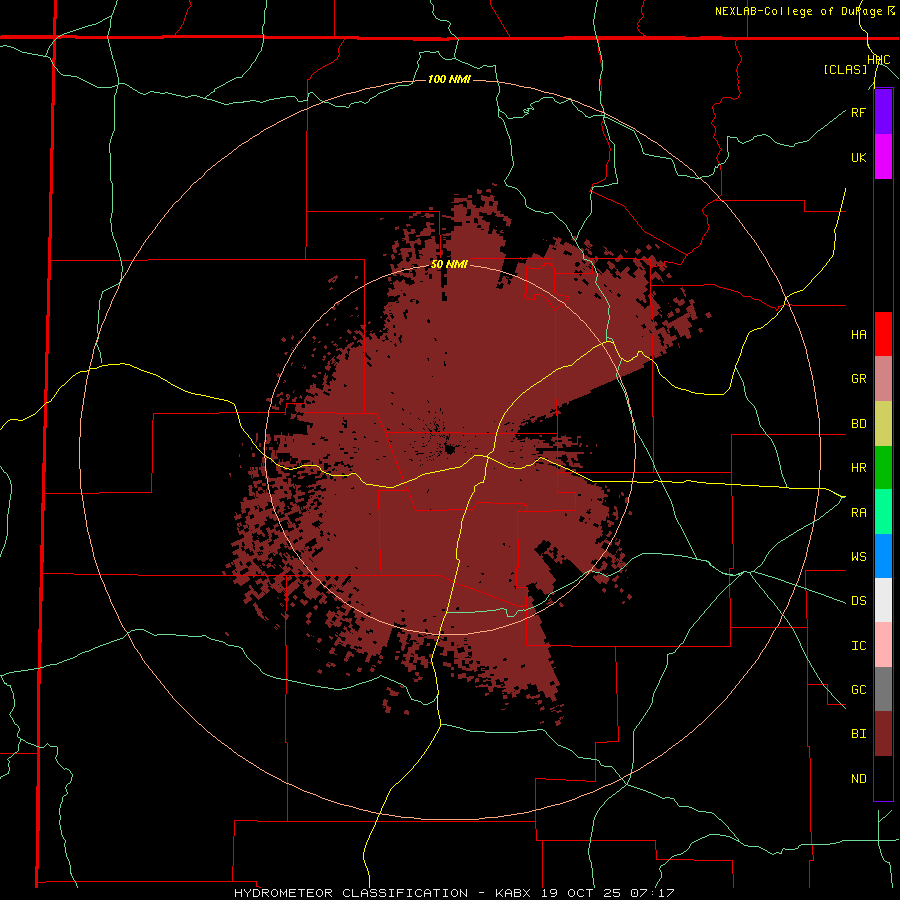Screen dimensions: 900x900
Task: Click the HHC product code text
Action: [x=879, y=60]
